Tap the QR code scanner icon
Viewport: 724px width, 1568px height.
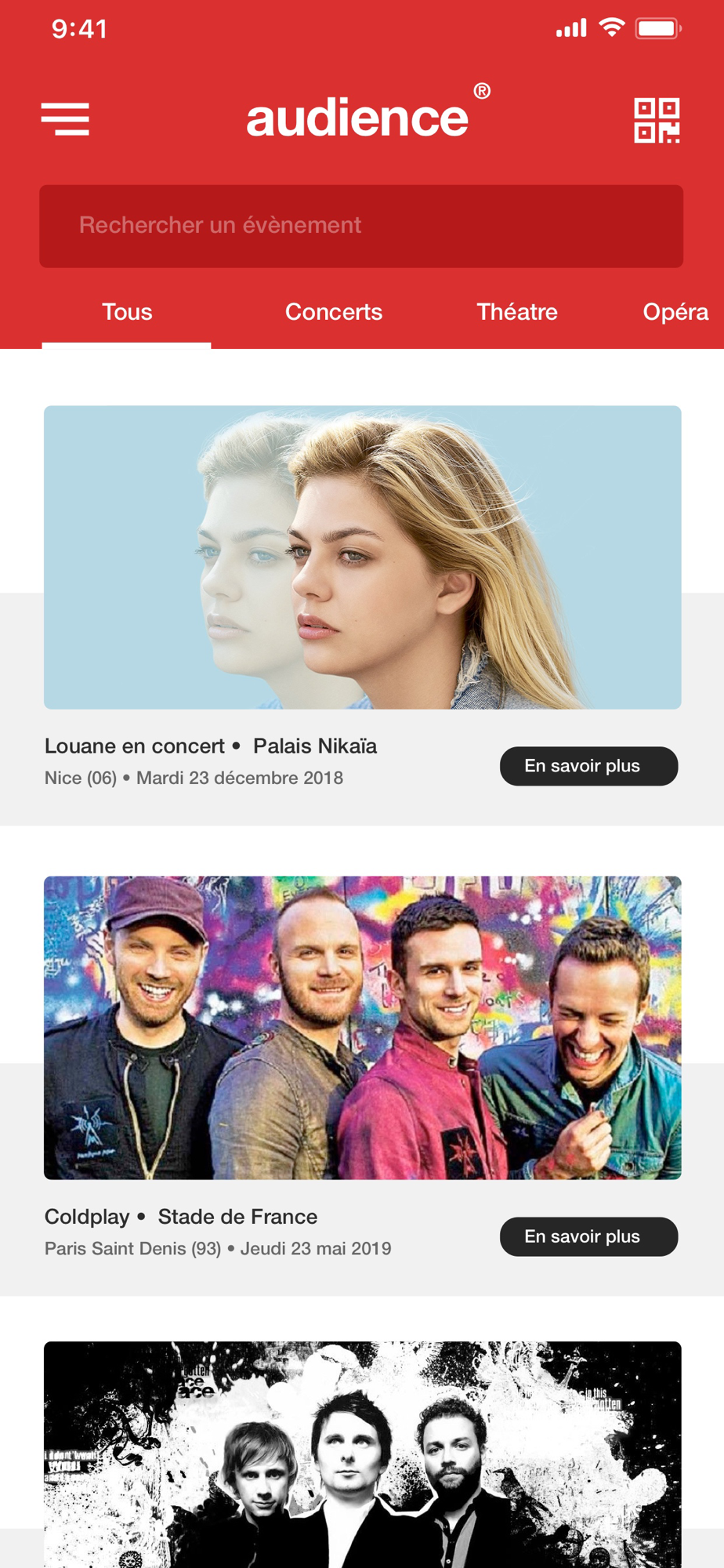657,121
